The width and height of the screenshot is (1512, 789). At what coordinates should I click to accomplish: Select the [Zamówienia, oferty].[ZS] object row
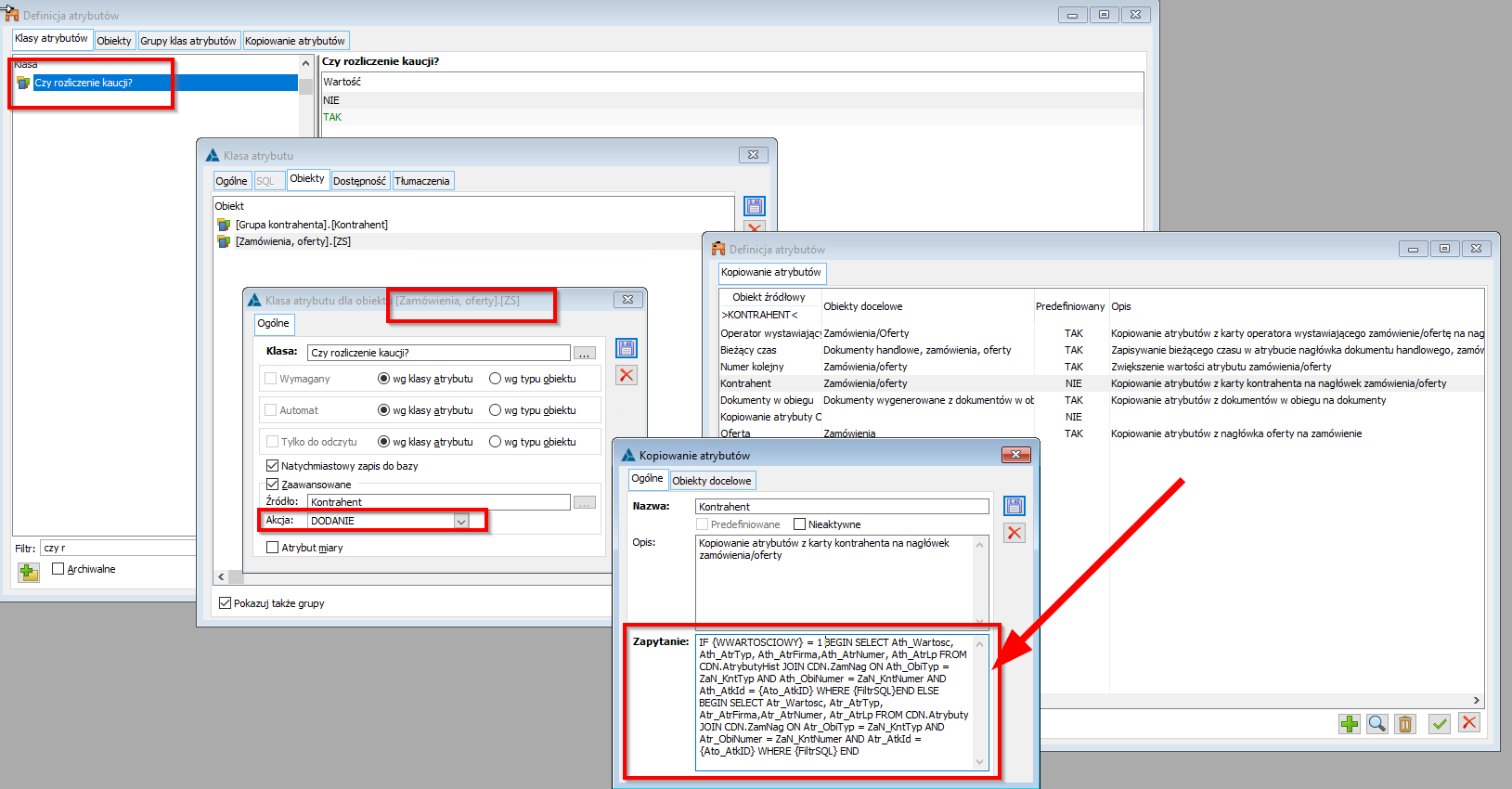292,241
